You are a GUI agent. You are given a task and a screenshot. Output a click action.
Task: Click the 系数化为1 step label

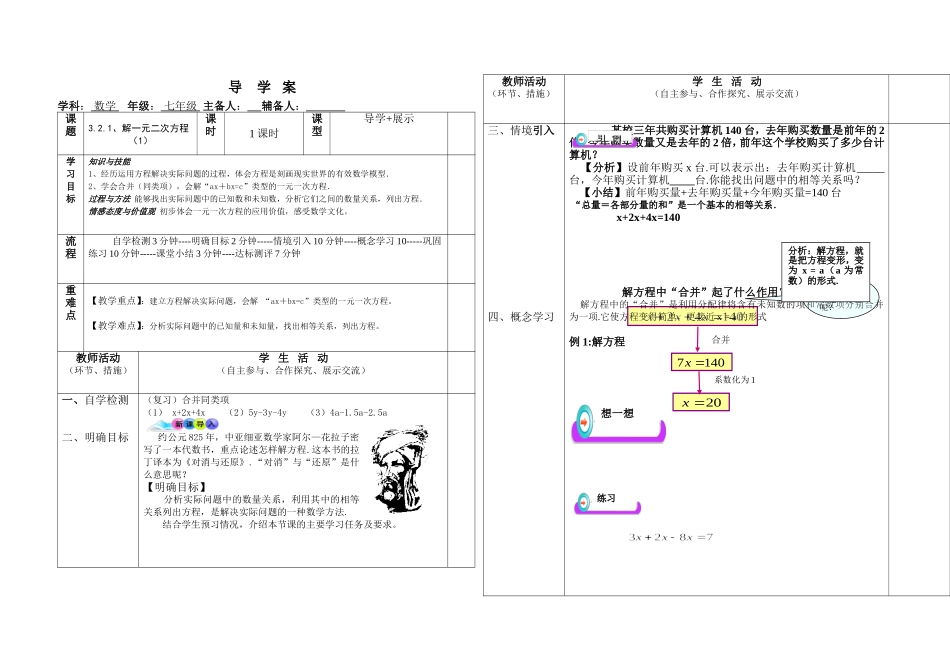(x=735, y=380)
